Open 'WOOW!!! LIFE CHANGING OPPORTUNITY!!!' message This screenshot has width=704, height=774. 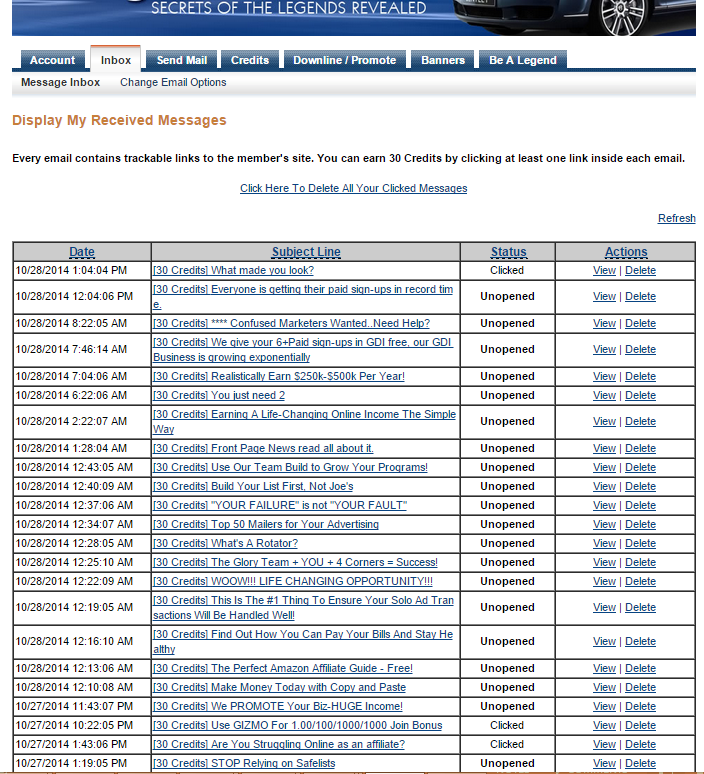(x=293, y=581)
